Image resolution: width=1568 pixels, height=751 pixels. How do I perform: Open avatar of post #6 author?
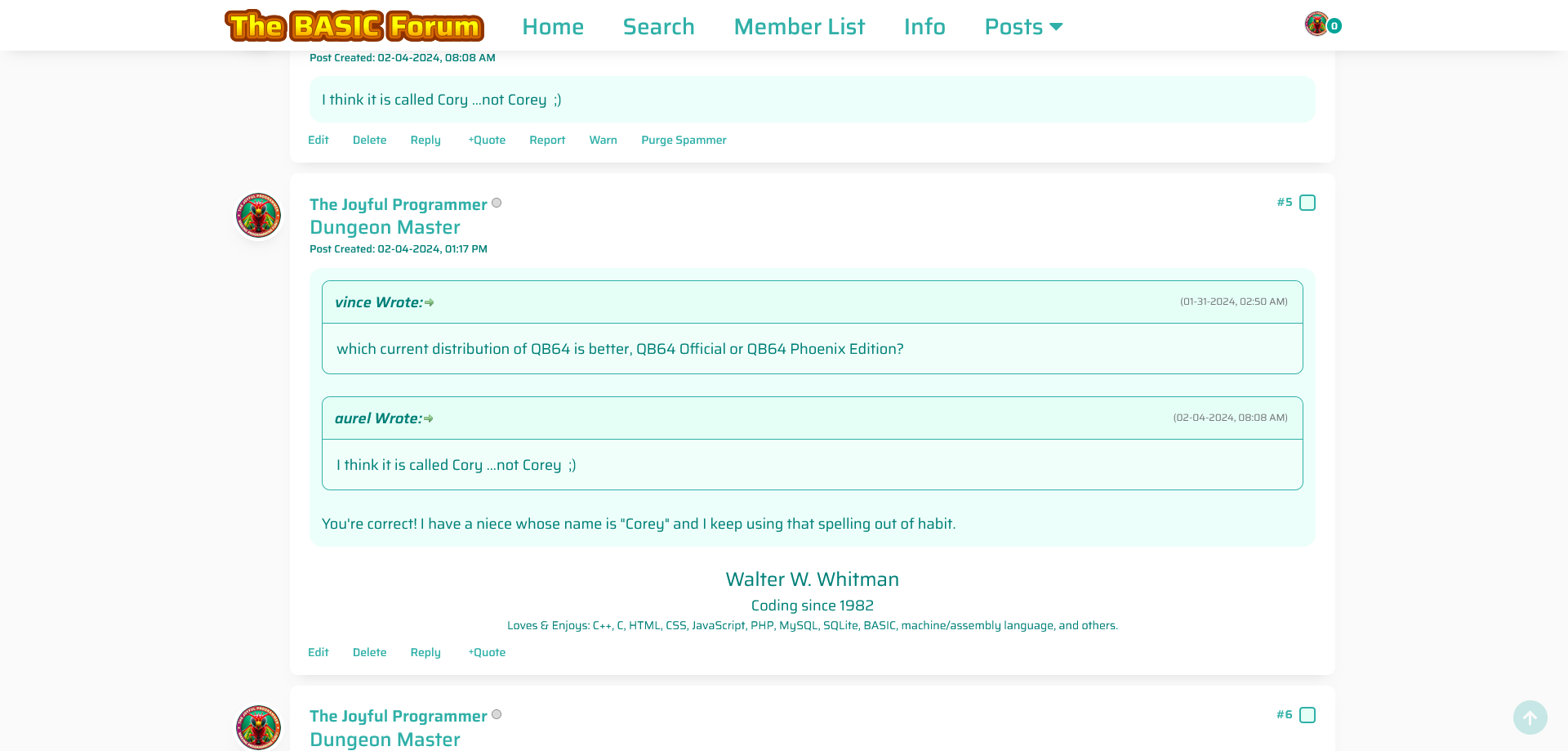pos(259,727)
